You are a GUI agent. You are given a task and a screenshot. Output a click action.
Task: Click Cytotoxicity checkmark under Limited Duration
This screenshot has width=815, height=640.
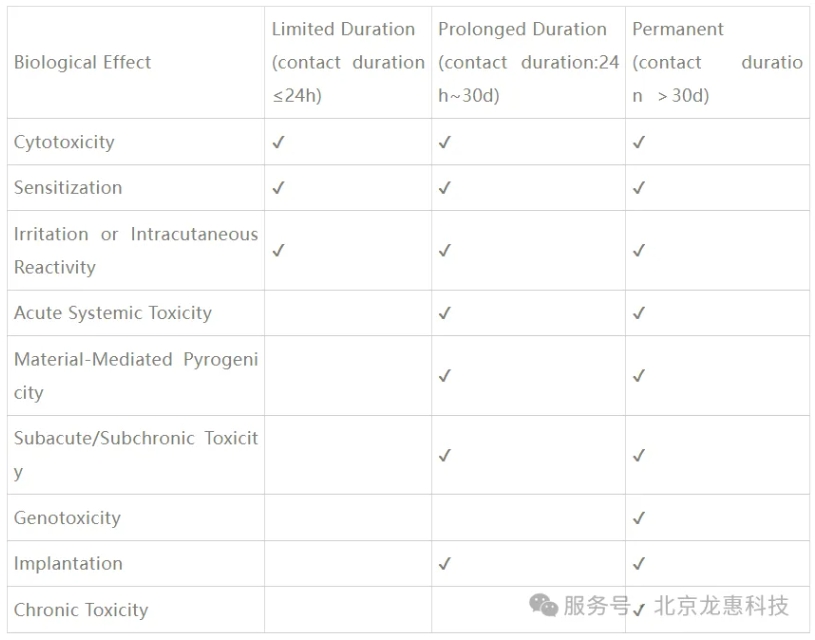click(279, 142)
